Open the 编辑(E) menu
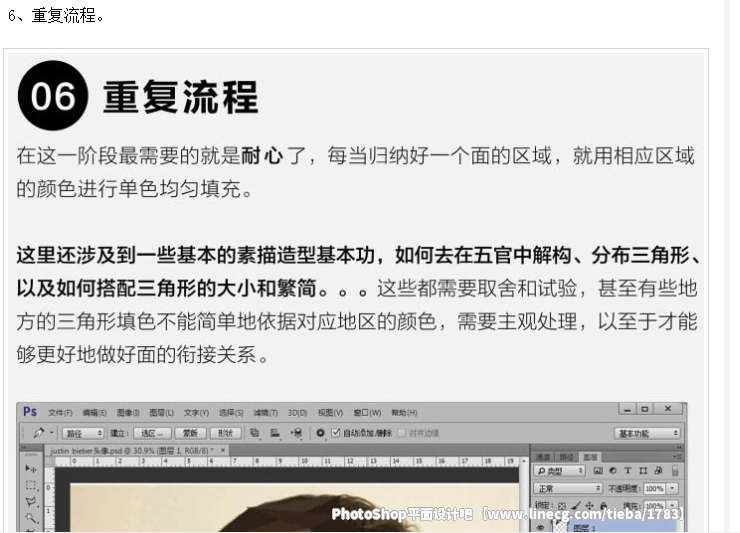This screenshot has height=533, width=740. pos(94,413)
